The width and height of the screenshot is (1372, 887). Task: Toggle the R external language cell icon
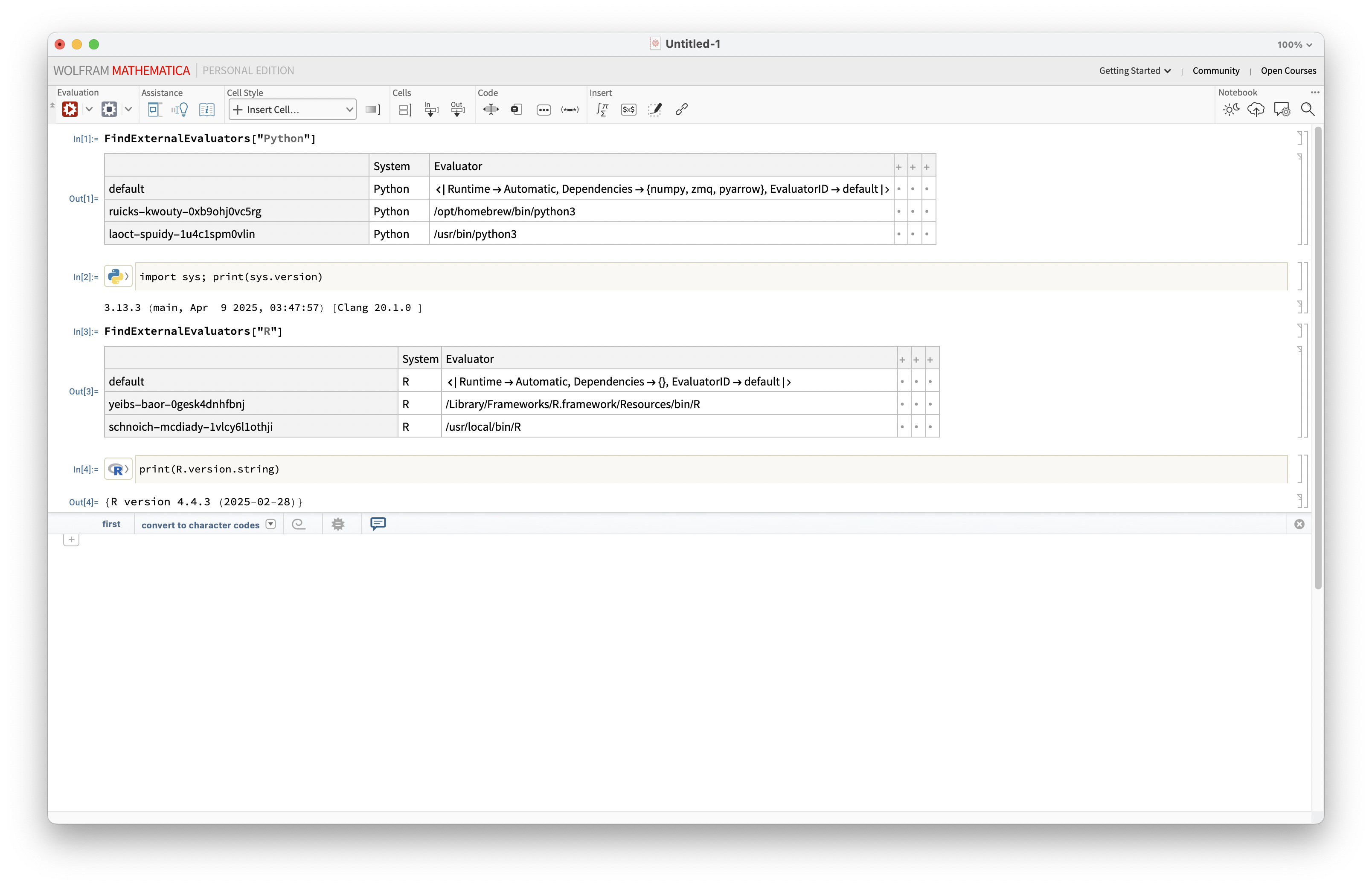point(118,470)
